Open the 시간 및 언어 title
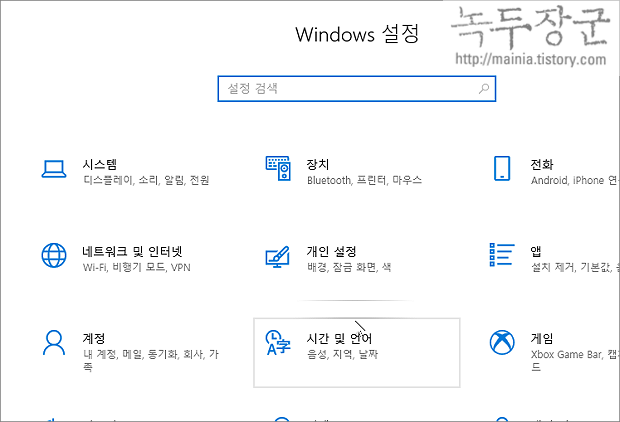 (339, 338)
